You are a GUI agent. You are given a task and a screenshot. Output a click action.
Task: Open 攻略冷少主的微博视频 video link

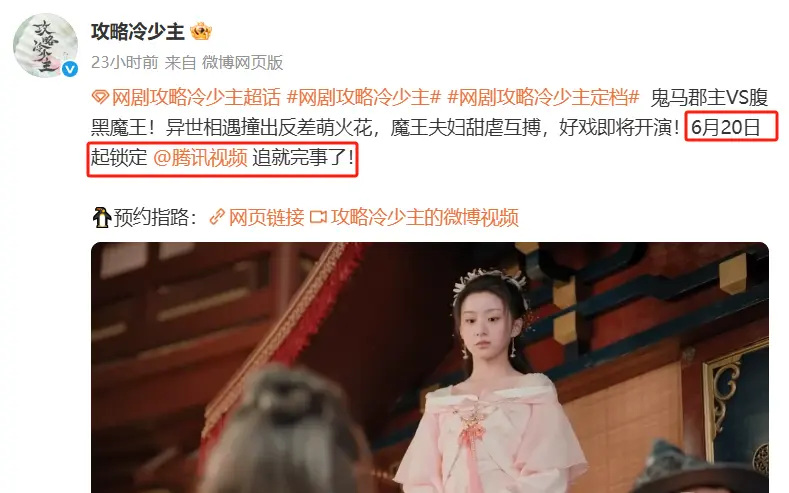(x=425, y=217)
